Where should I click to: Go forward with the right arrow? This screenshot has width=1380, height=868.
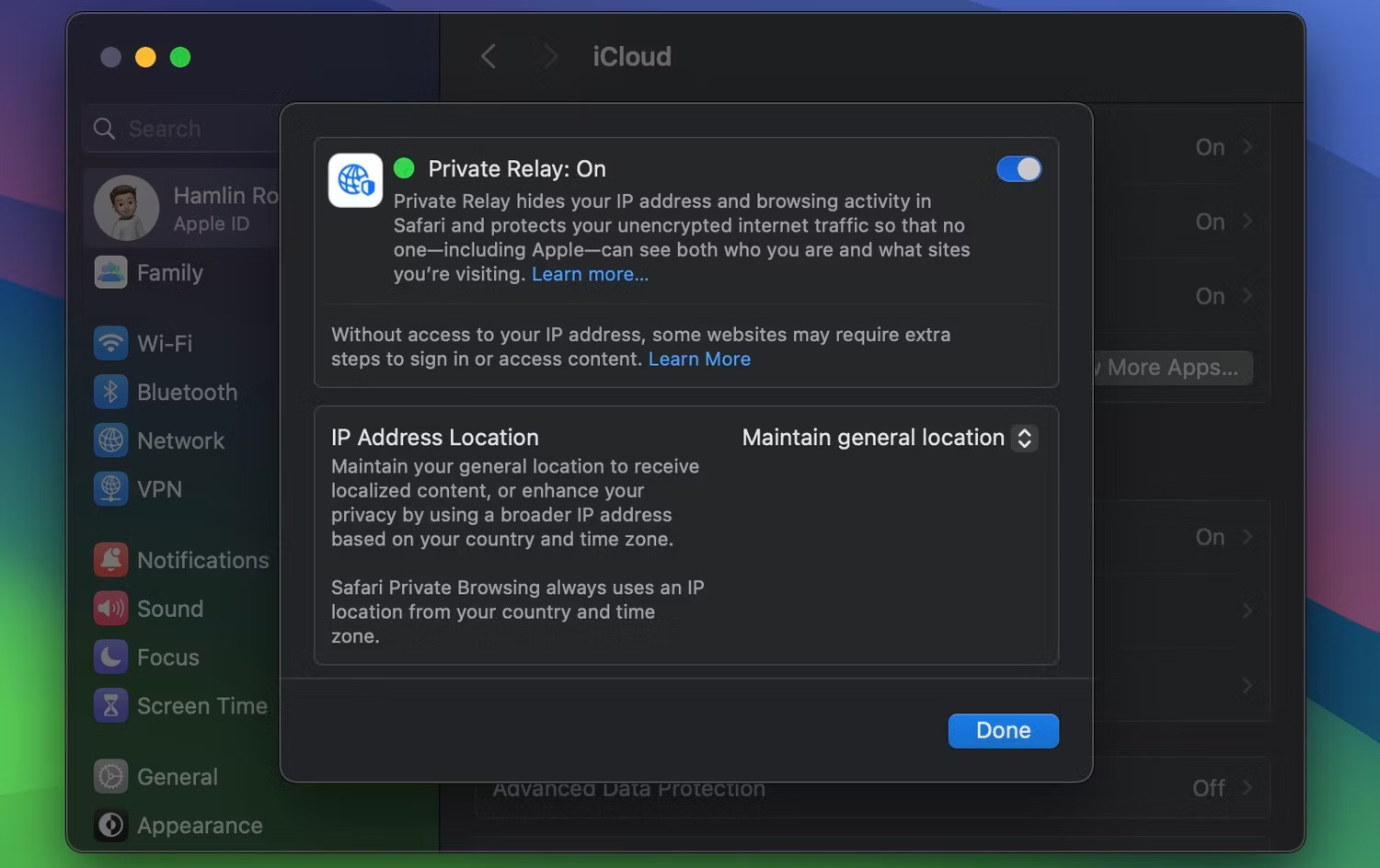(550, 57)
